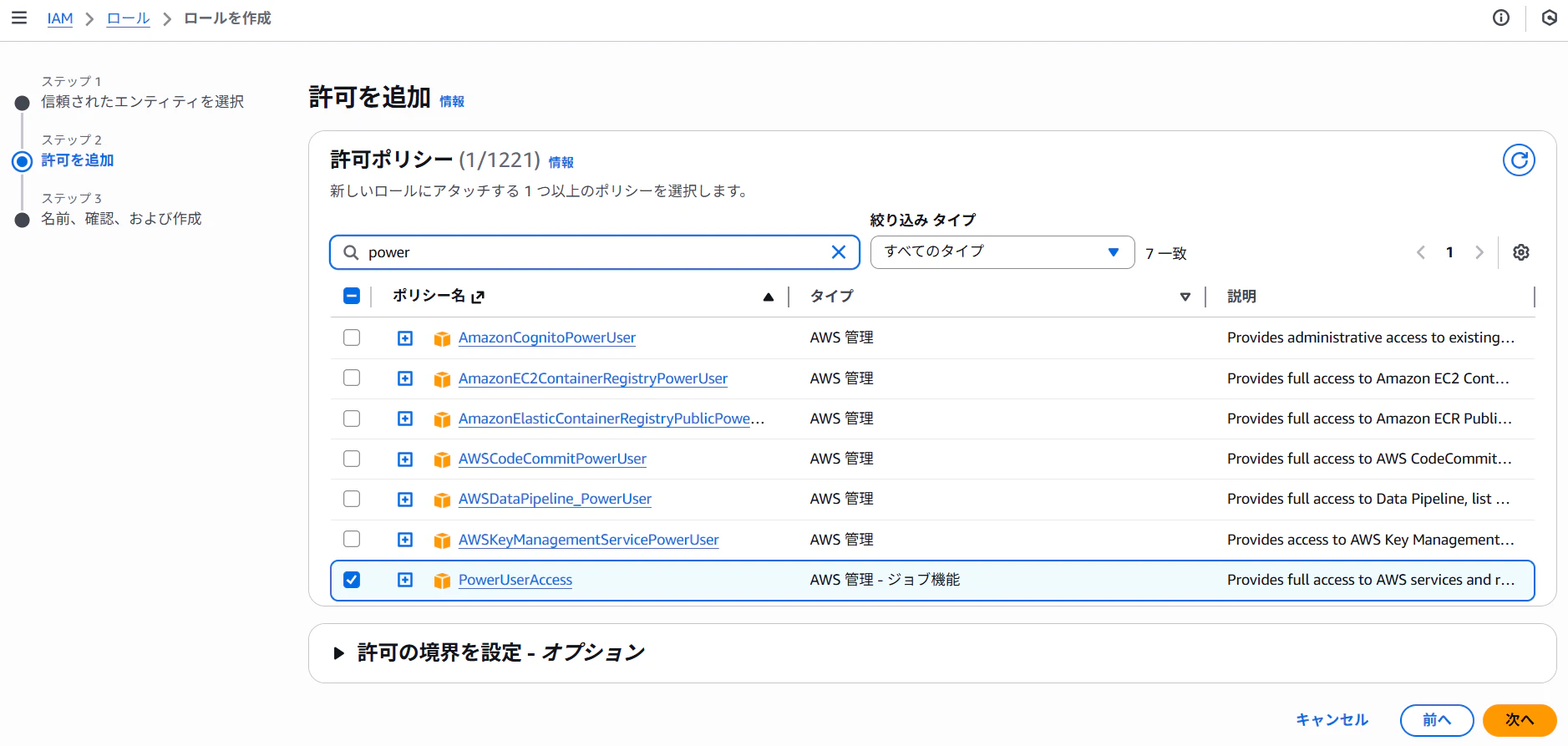Open the AmazonCognitoPowerUser policy link
The image size is (1568, 746).
point(547,337)
